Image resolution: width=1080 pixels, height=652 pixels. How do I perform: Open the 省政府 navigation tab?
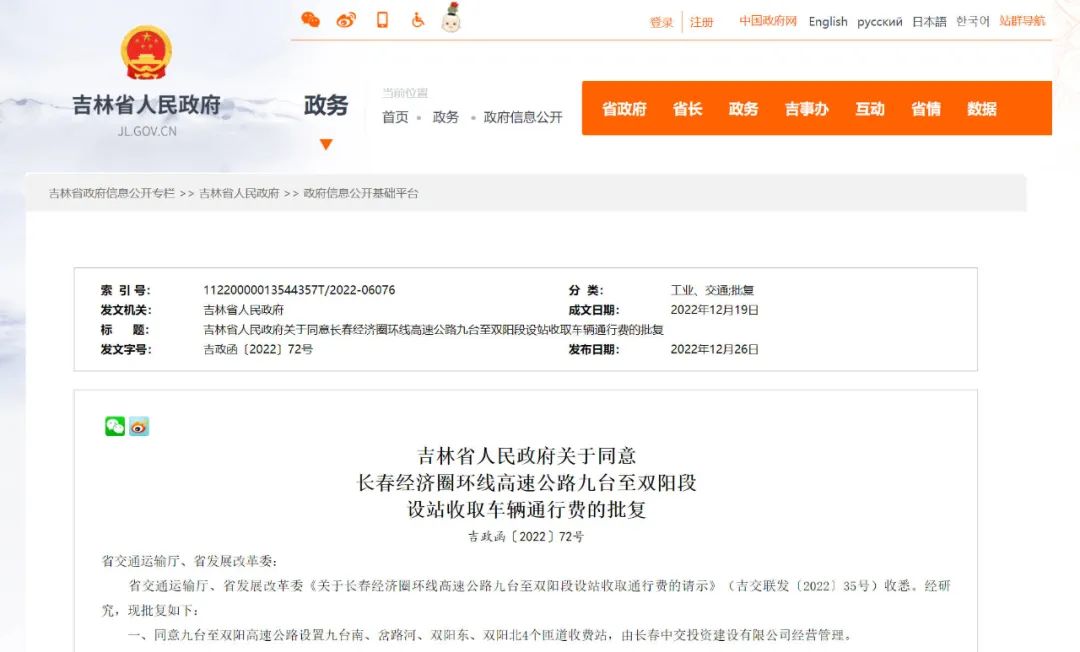click(624, 109)
